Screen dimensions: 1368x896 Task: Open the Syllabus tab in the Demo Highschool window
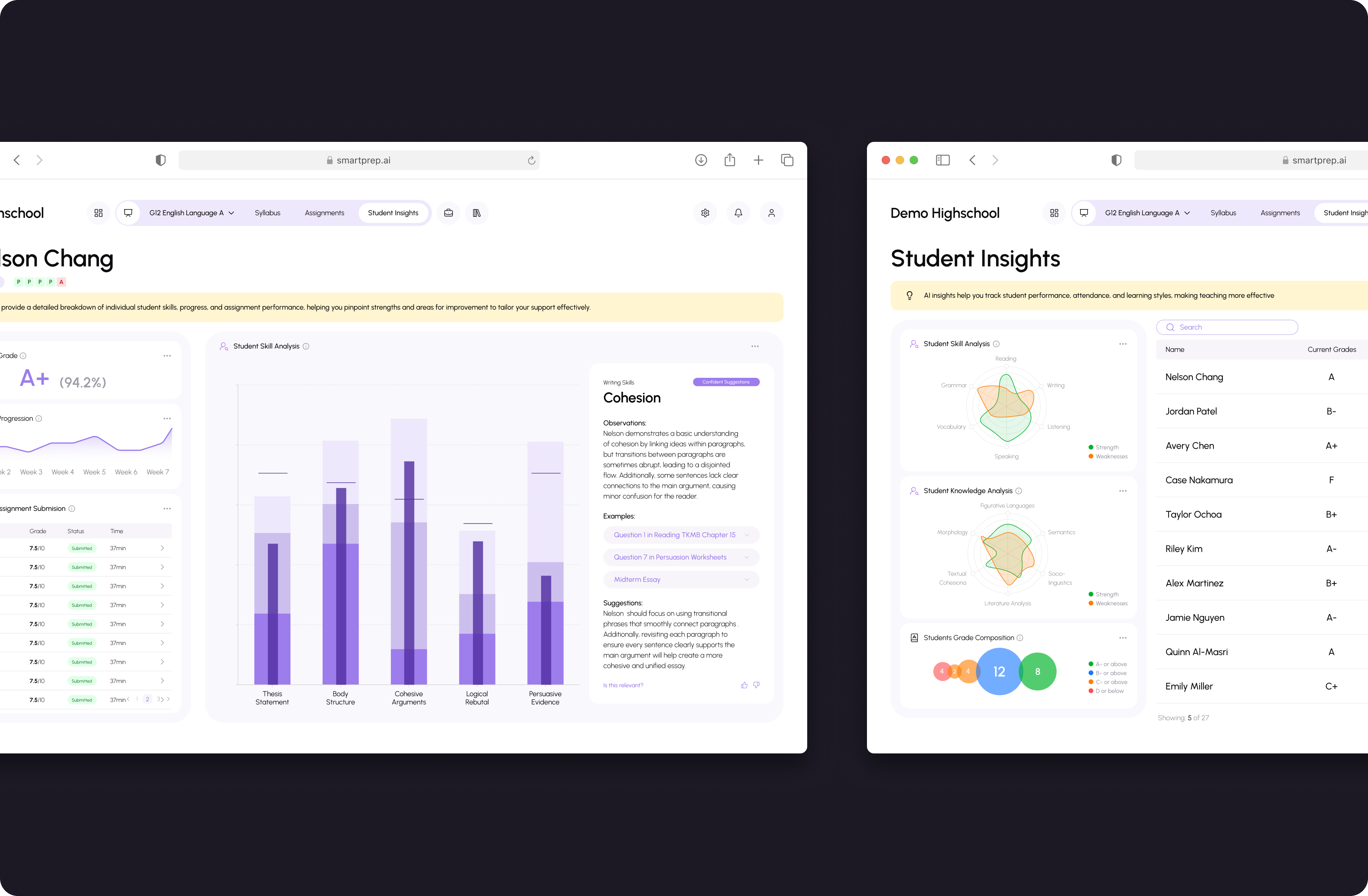1223,213
